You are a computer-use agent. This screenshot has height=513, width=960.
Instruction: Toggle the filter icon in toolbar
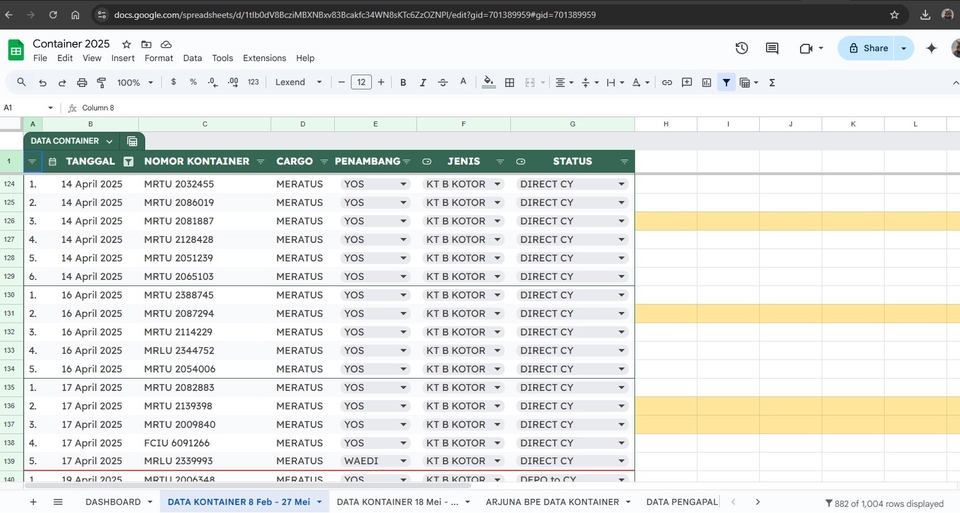(726, 83)
